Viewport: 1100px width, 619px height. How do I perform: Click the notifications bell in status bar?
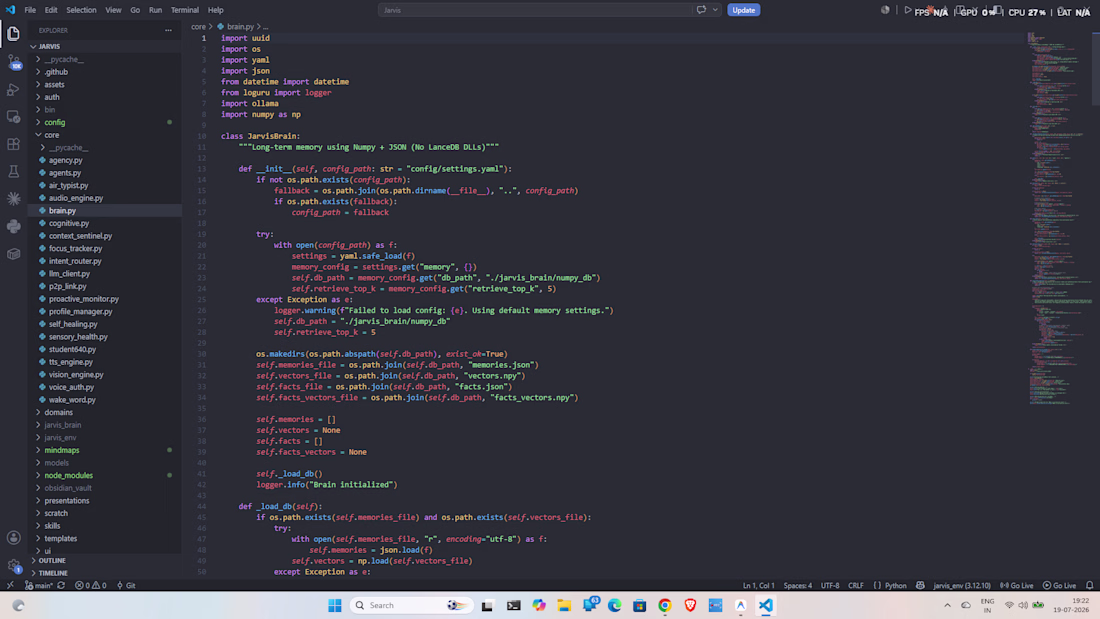pos(1089,585)
